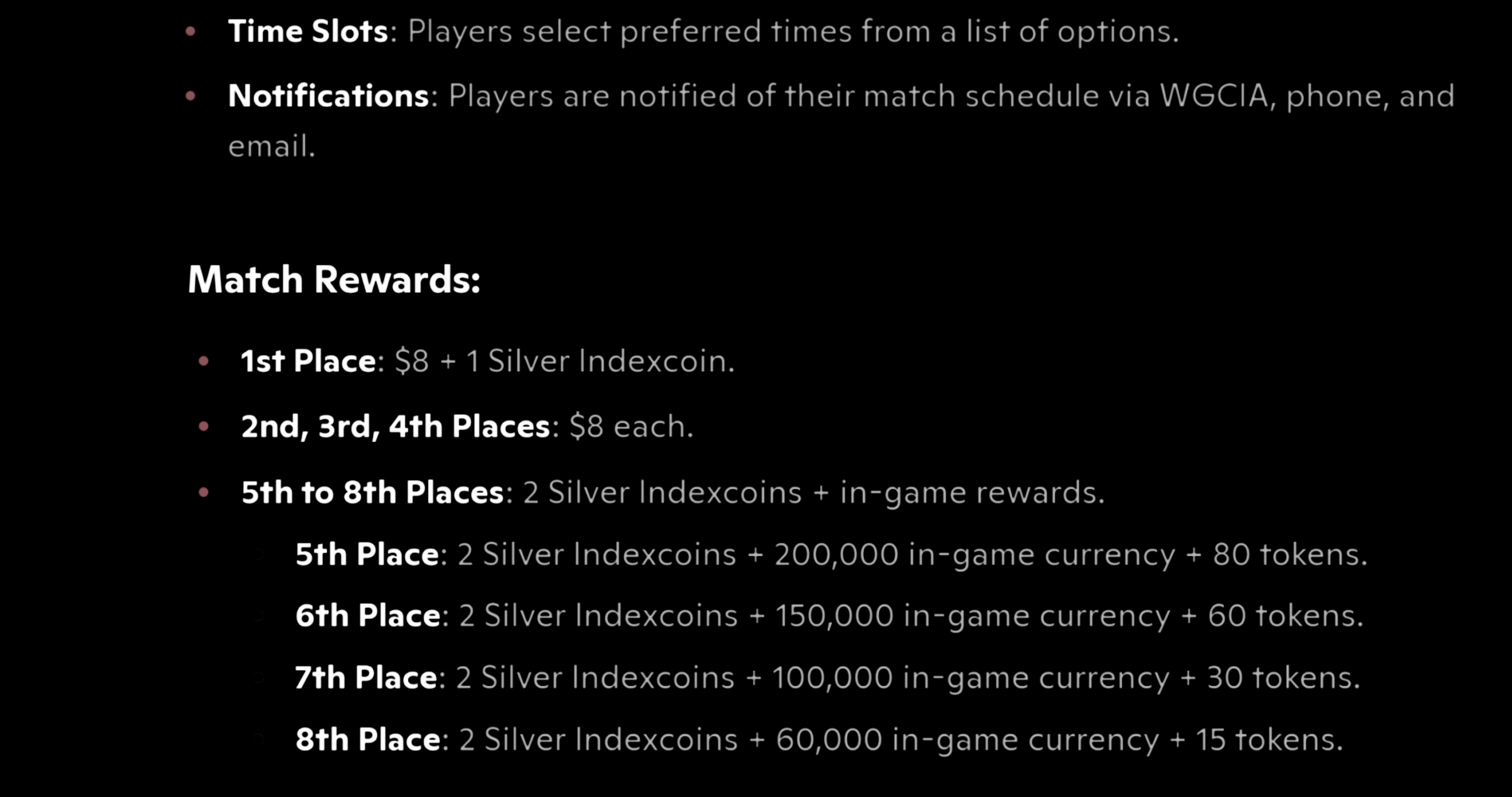Click the '7th Place' sub-item label
Viewport: 1512px width, 797px height.
click(x=366, y=677)
